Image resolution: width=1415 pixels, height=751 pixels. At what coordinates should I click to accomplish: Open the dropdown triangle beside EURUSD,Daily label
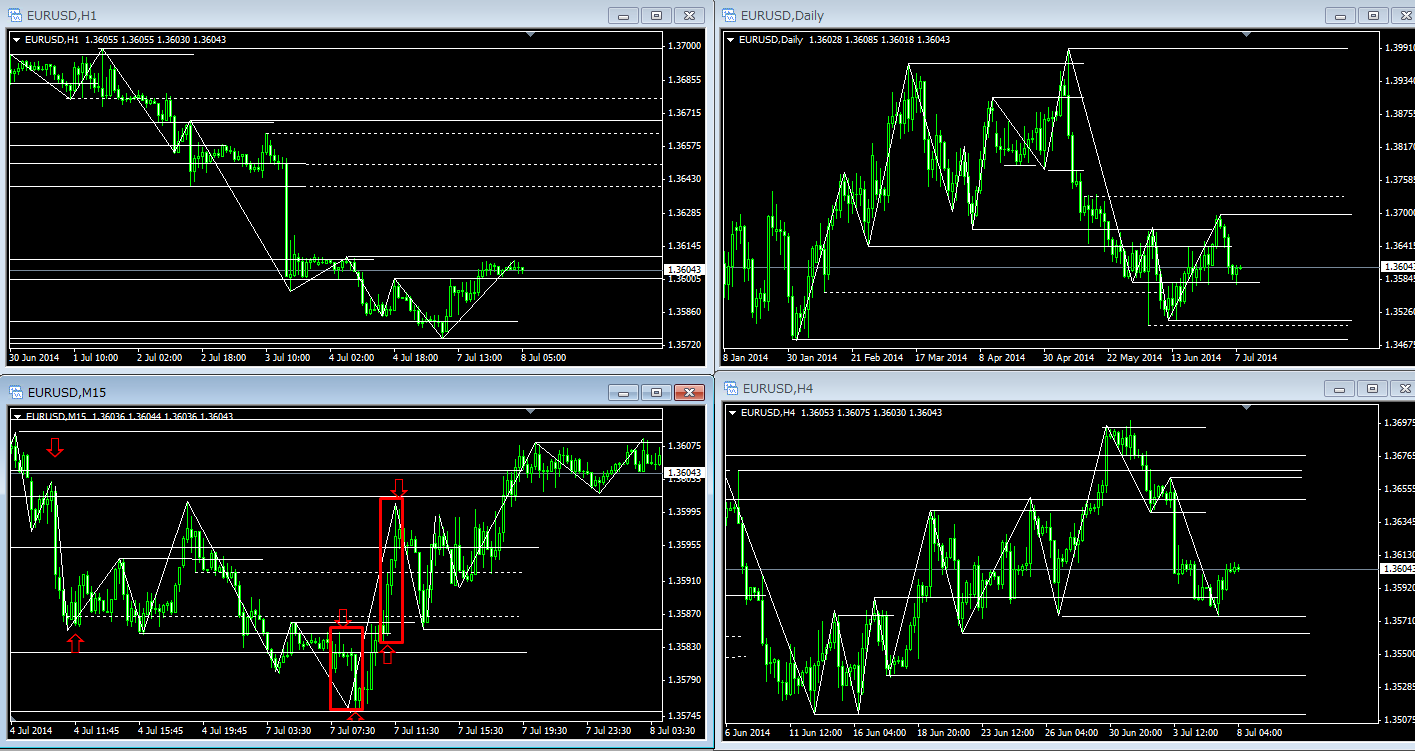coord(730,40)
